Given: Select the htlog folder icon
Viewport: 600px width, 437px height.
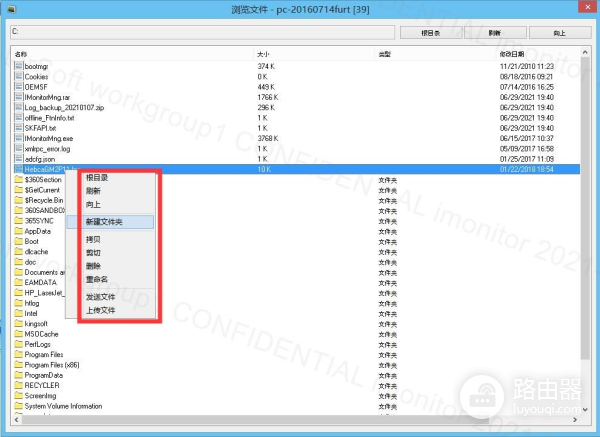Looking at the screenshot, I should pyautogui.click(x=18, y=303).
